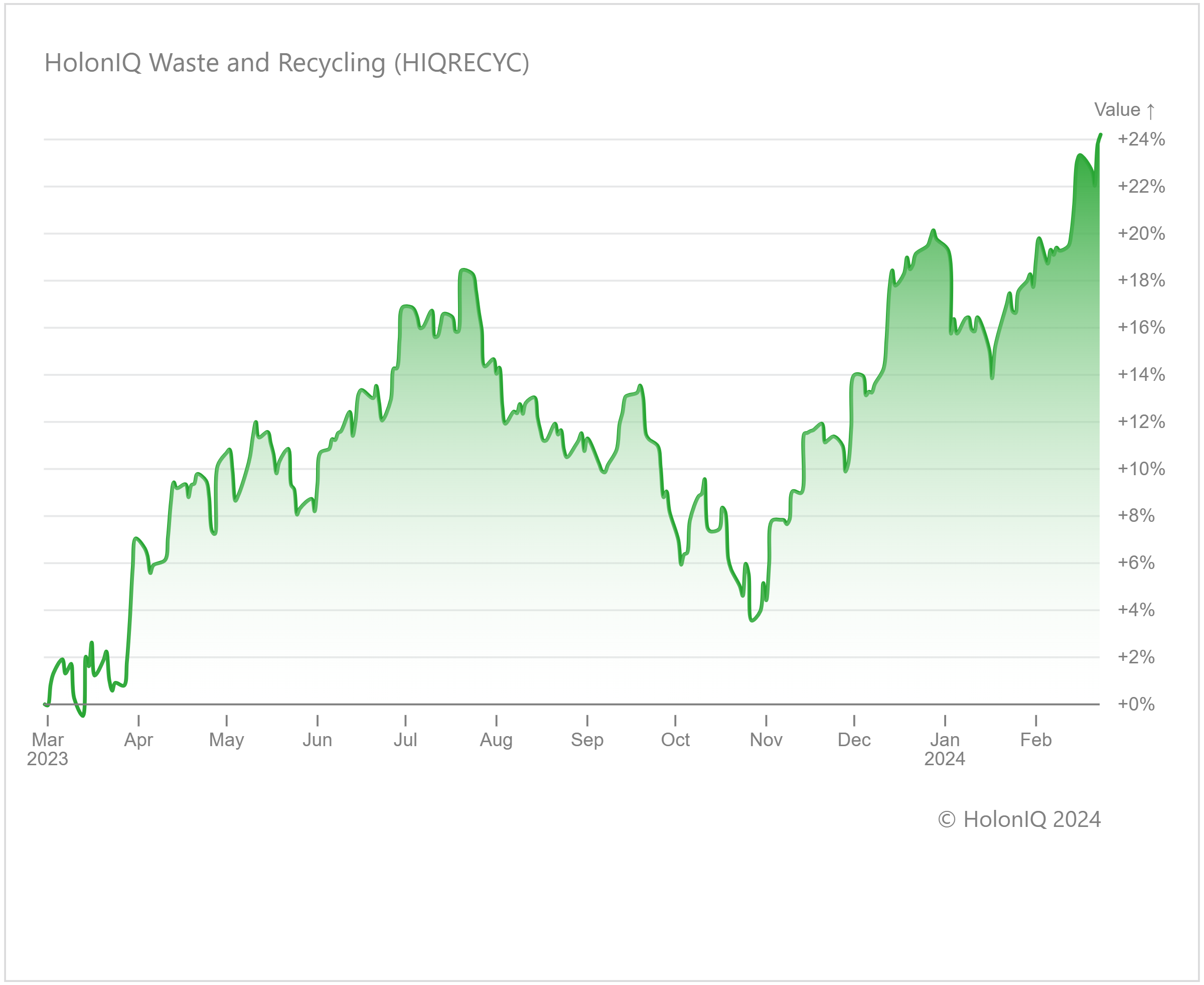This screenshot has width=1204, height=985.
Task: Click the +24% y-axis label
Action: (x=1141, y=139)
